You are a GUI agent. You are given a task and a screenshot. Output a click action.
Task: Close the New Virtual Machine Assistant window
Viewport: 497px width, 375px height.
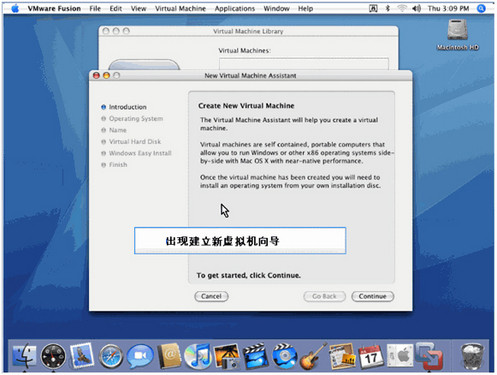pyautogui.click(x=96, y=76)
